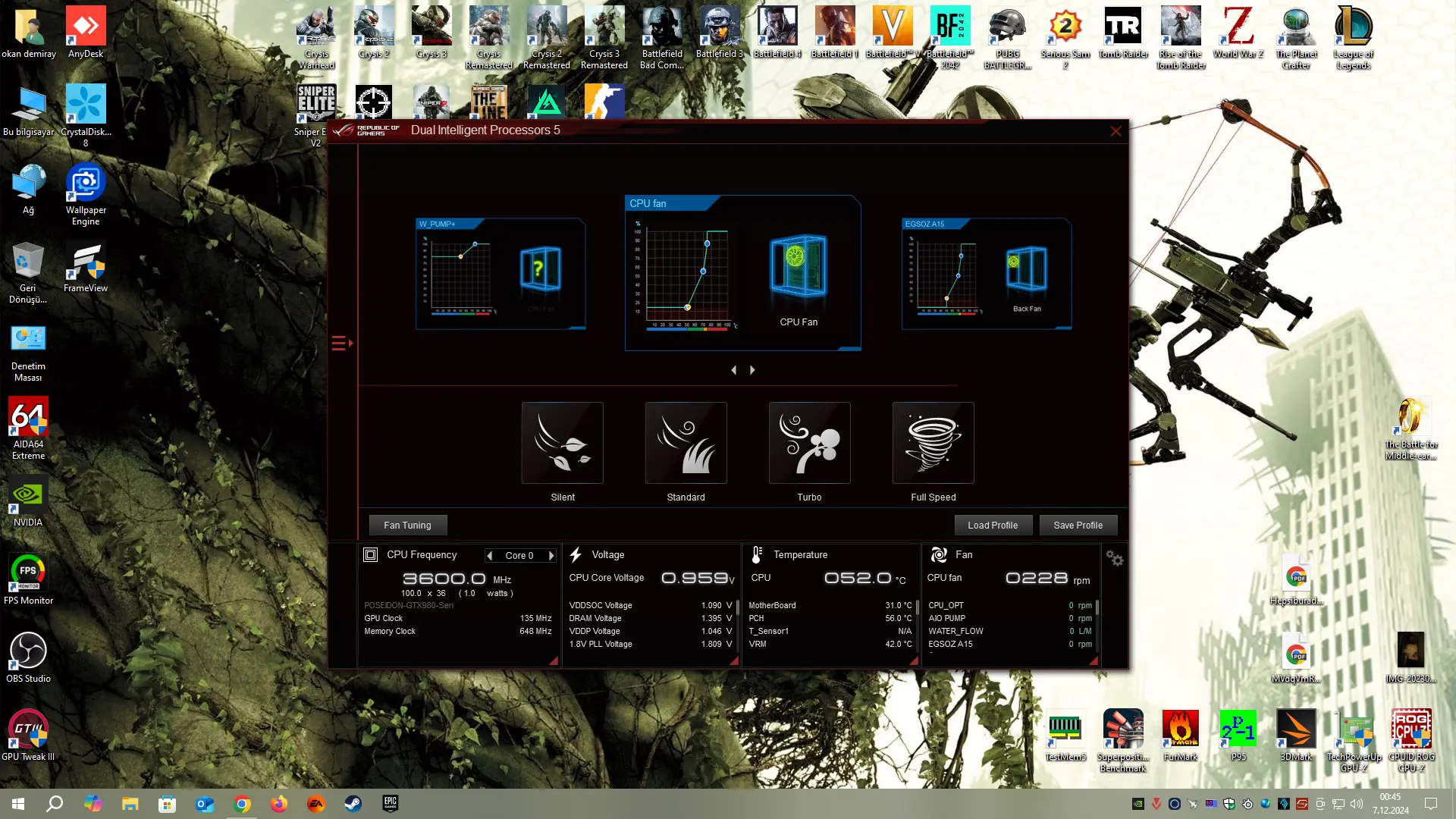The image size is (1456, 819).
Task: Close Dual Intelligent Processors 5 window
Action: [1116, 131]
